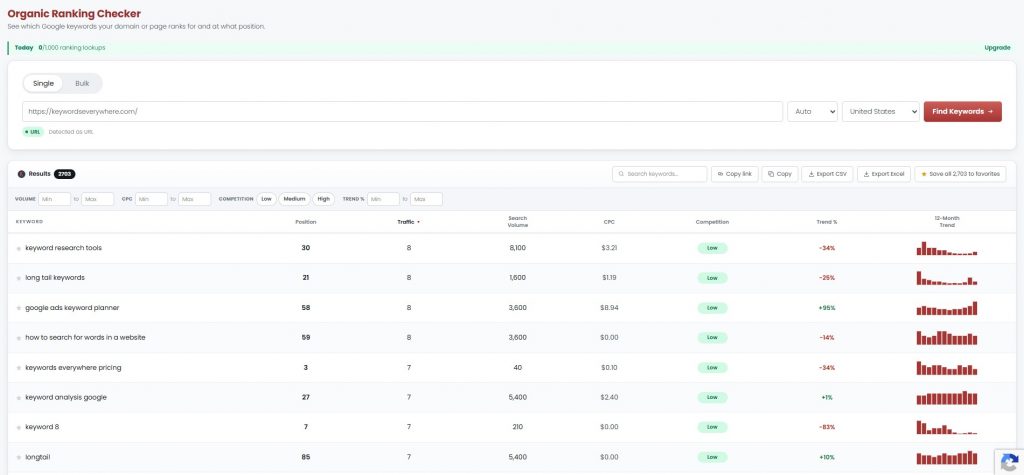Click the Organic Ranking Checker heading
This screenshot has width=1024, height=475.
pyautogui.click(x=74, y=14)
